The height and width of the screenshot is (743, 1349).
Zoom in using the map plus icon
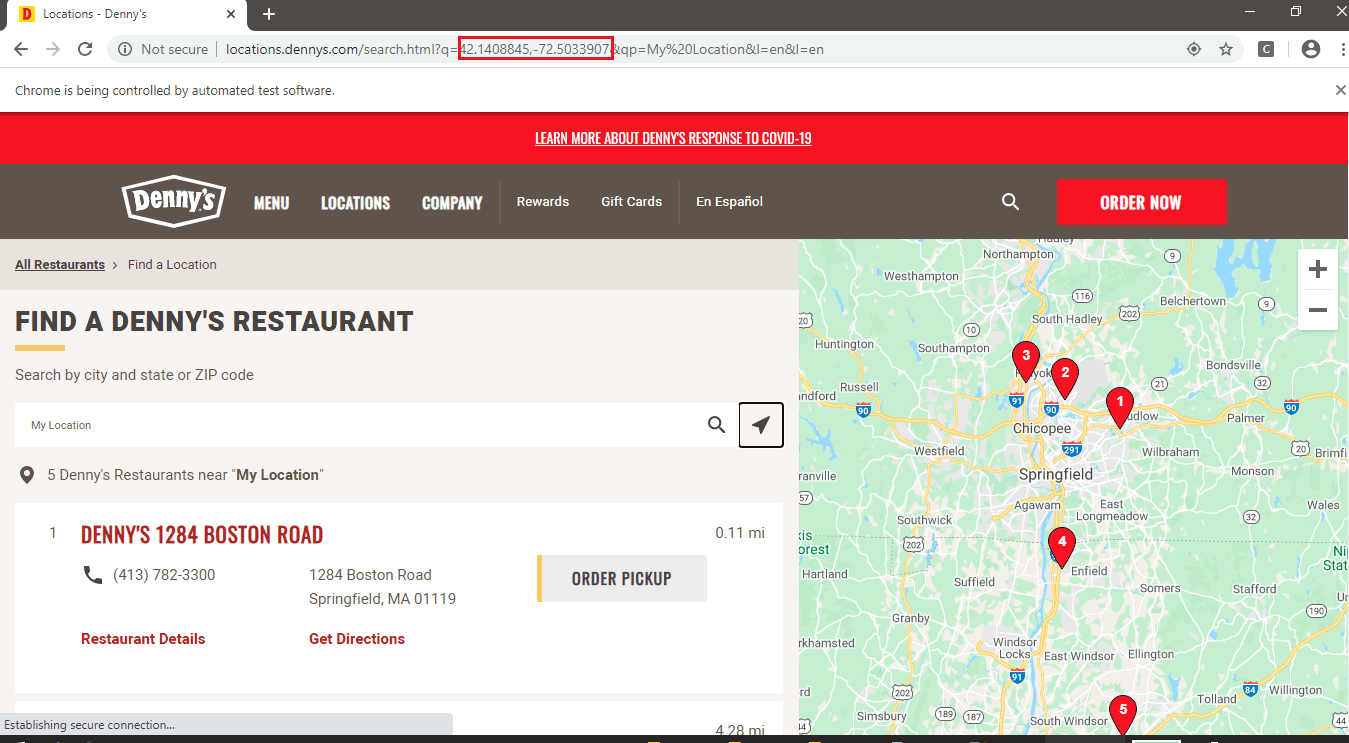1318,268
